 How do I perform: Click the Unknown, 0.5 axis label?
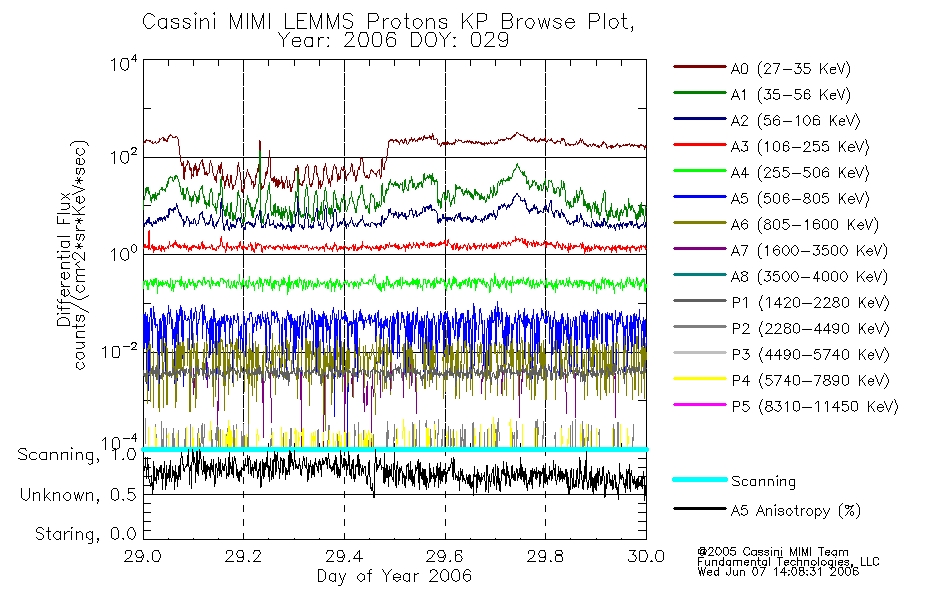pyautogui.click(x=78, y=495)
